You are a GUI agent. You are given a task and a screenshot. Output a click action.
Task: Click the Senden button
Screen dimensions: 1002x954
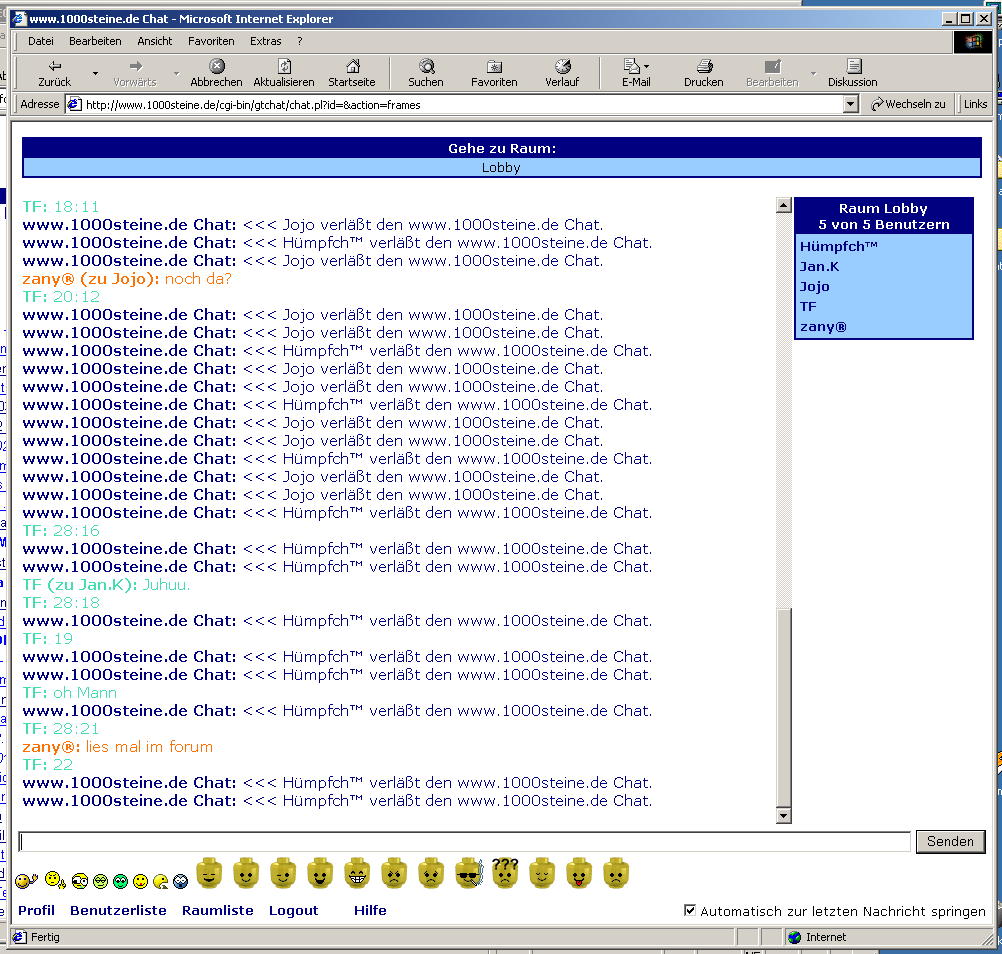tap(950, 841)
